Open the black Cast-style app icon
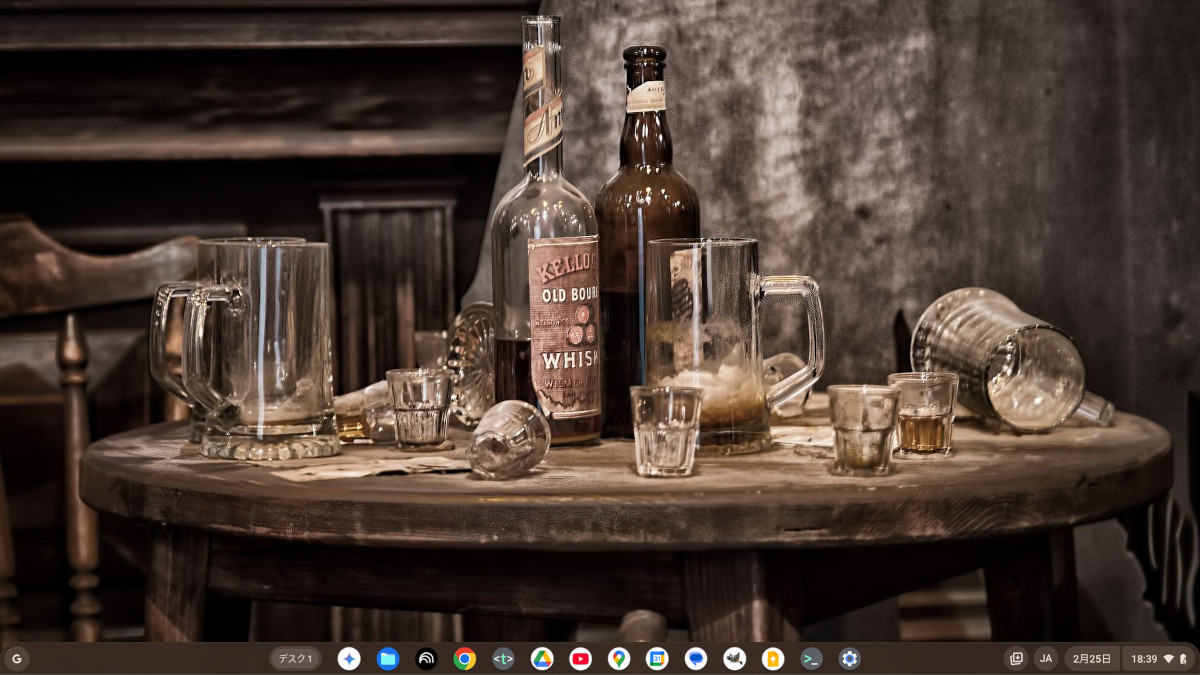Viewport: 1200px width, 675px height. pyautogui.click(x=426, y=659)
